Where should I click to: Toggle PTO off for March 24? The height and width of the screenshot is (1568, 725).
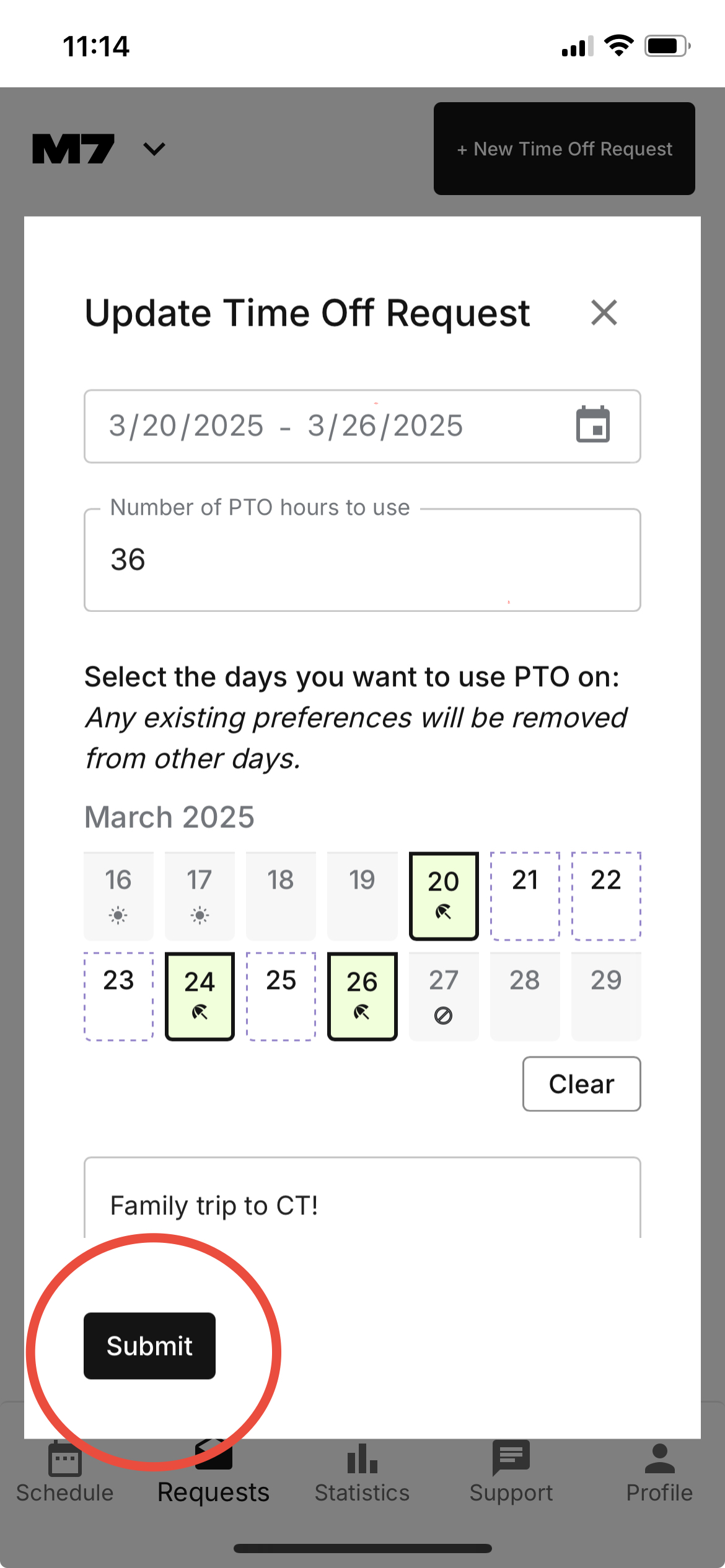(200, 996)
